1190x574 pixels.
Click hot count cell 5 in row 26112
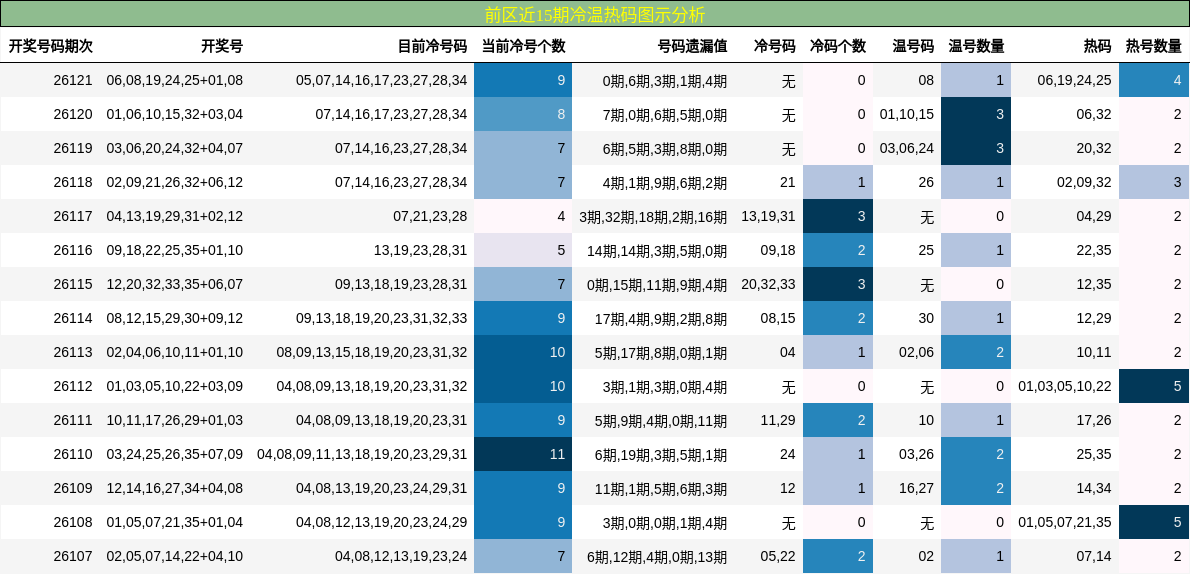(x=1154, y=386)
